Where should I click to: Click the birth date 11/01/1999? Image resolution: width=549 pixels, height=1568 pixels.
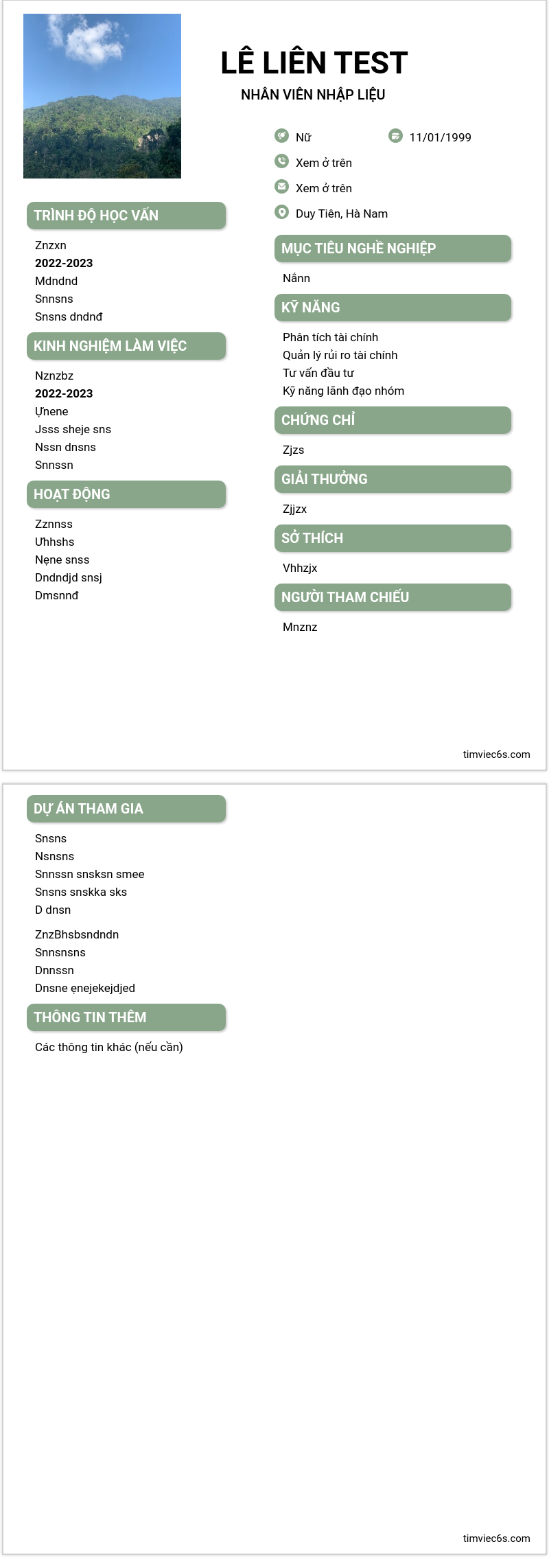click(x=440, y=137)
